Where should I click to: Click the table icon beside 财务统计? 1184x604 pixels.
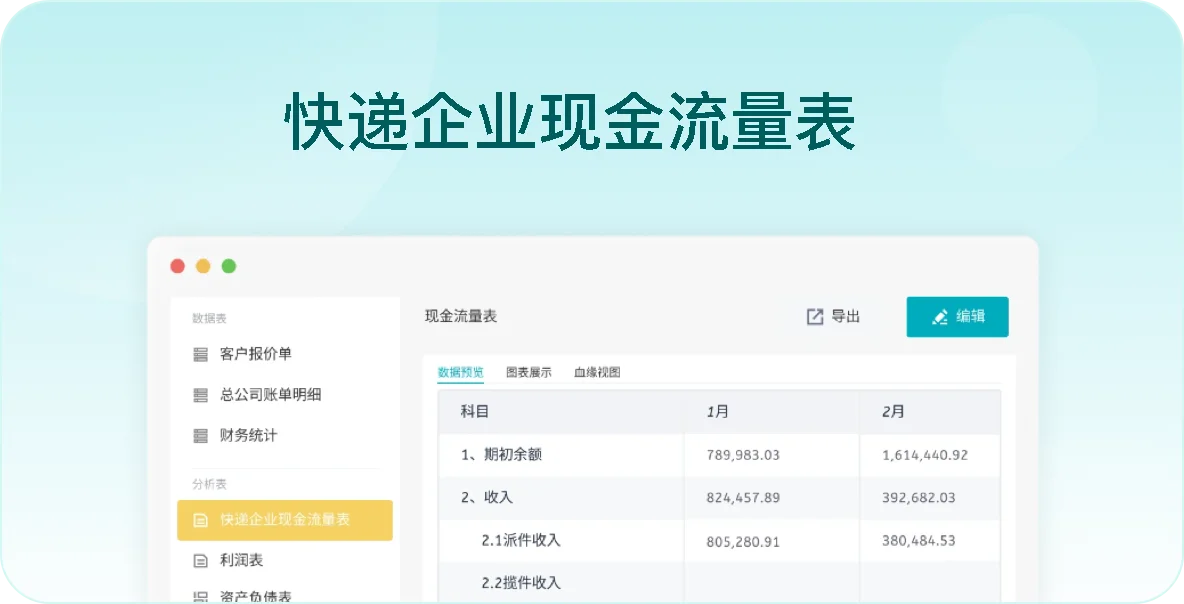coord(201,436)
